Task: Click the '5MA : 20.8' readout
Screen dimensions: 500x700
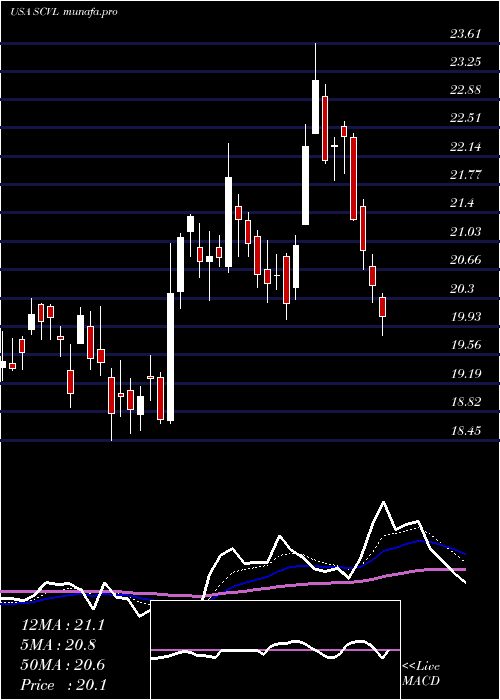Action: 58,645
